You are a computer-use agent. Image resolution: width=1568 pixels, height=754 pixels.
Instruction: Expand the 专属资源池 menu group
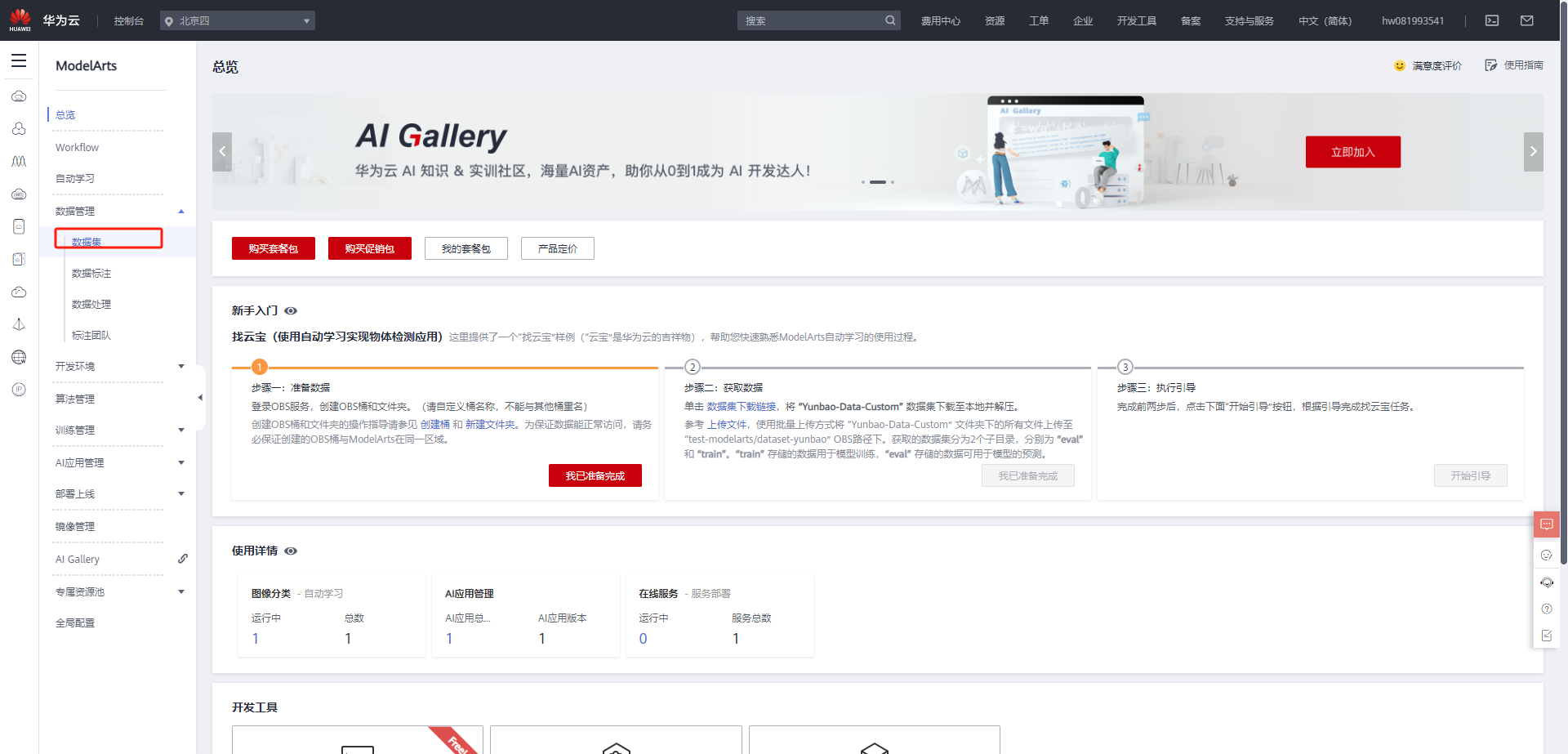tap(181, 592)
